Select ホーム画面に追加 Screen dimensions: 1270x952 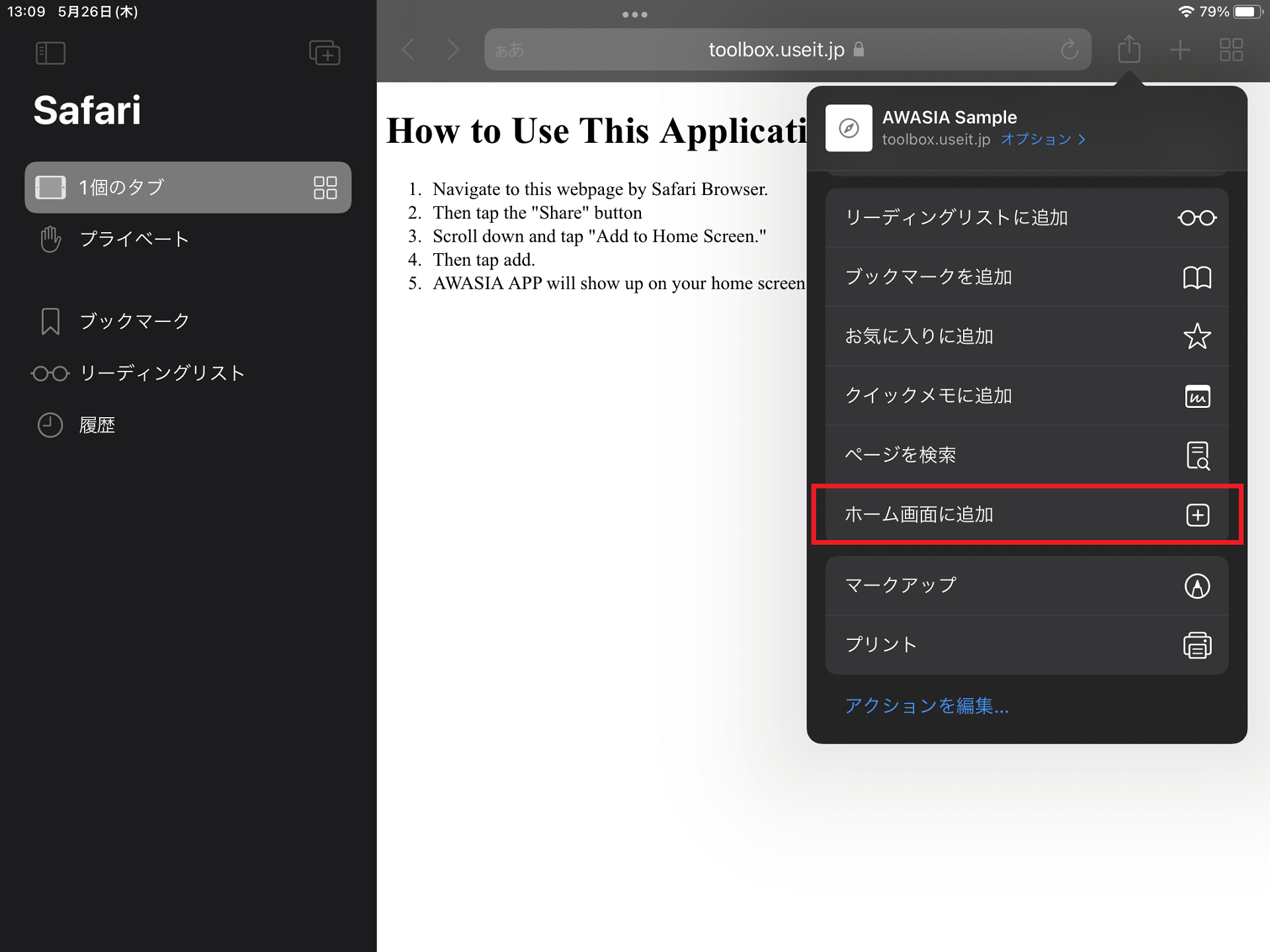coord(1027,514)
